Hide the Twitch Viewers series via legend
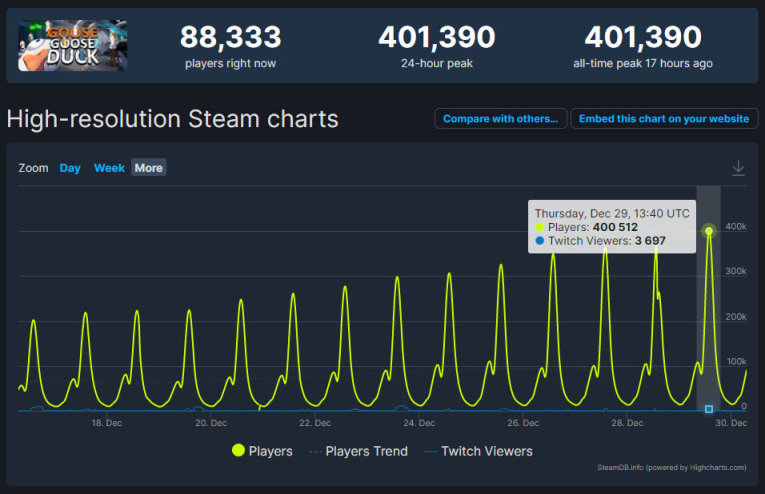Viewport: 765px width, 494px height. click(x=477, y=451)
